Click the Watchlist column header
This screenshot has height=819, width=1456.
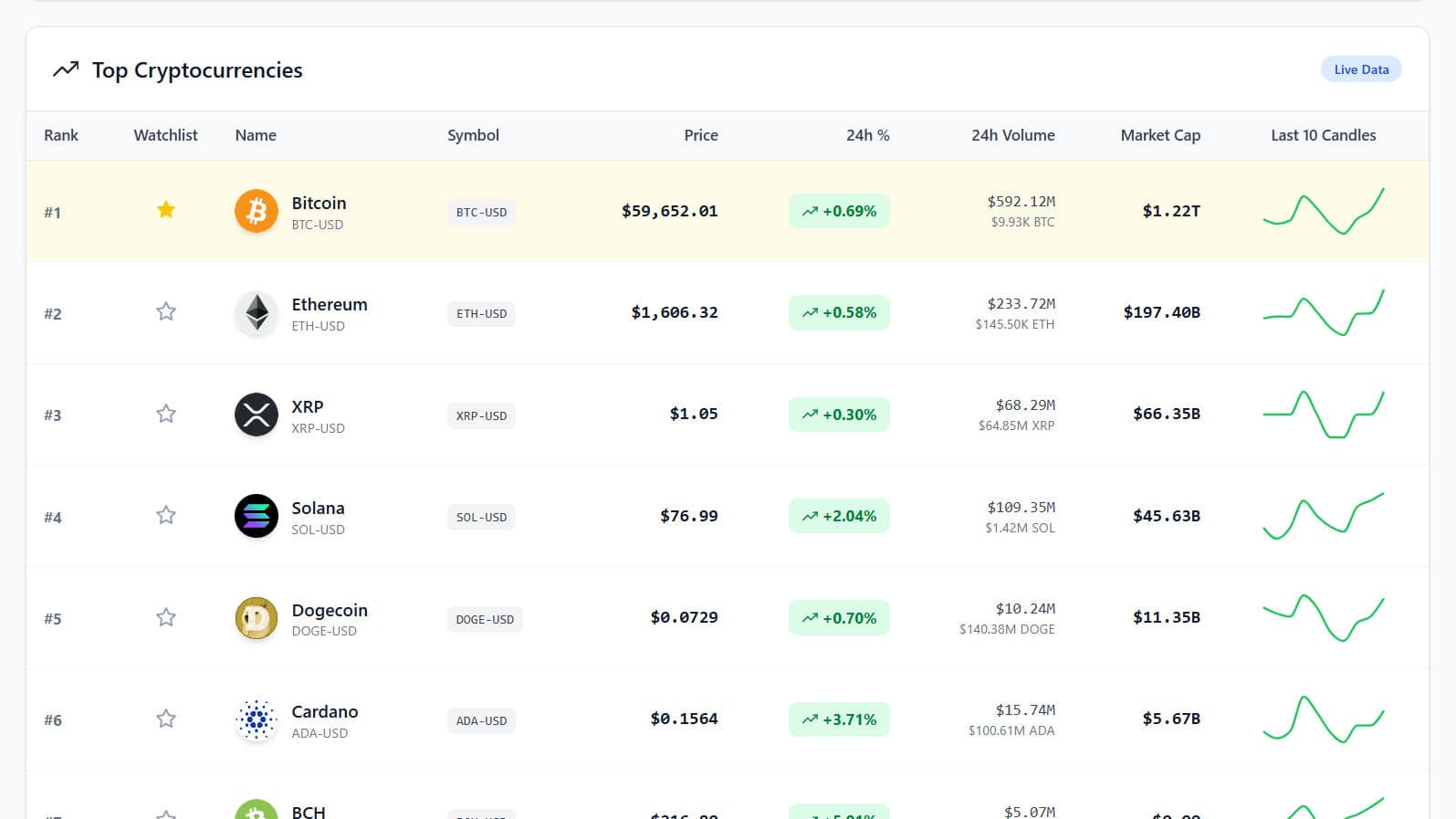pos(165,135)
